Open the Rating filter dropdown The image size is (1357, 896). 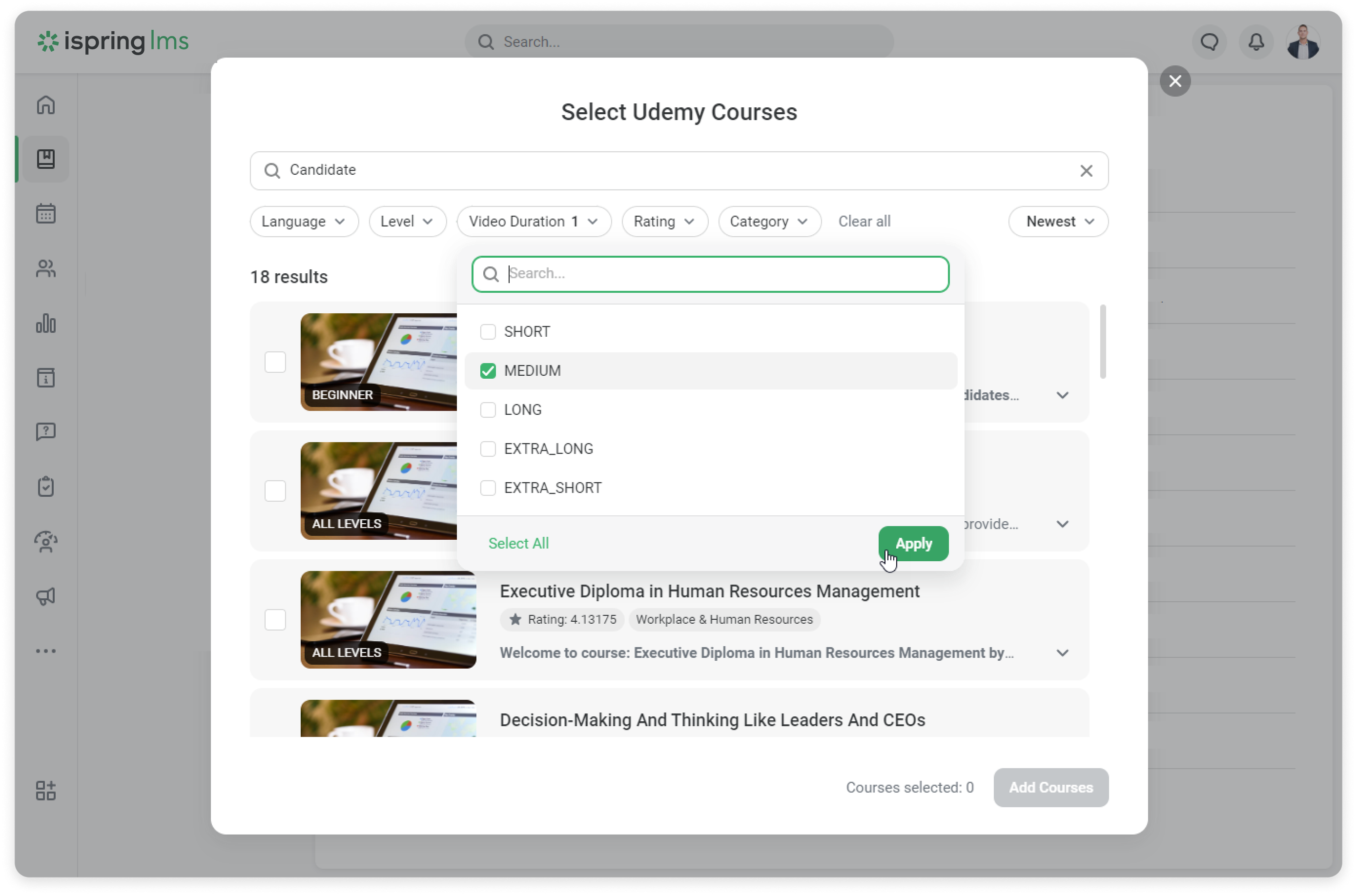pyautogui.click(x=664, y=222)
